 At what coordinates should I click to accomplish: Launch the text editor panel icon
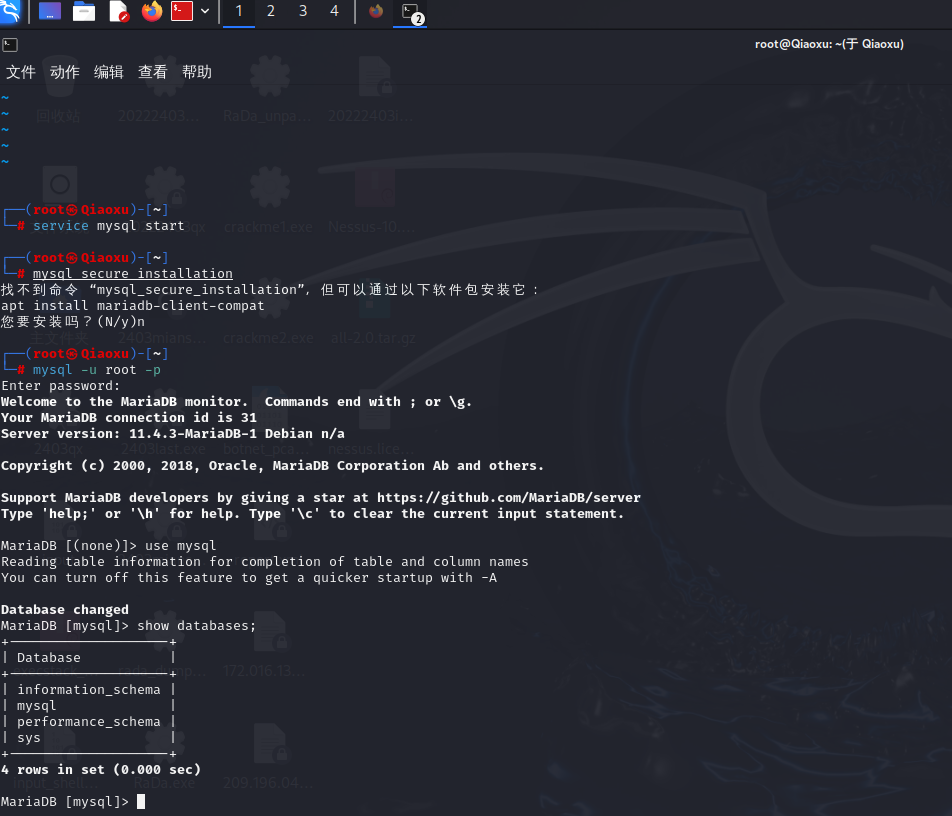point(118,12)
